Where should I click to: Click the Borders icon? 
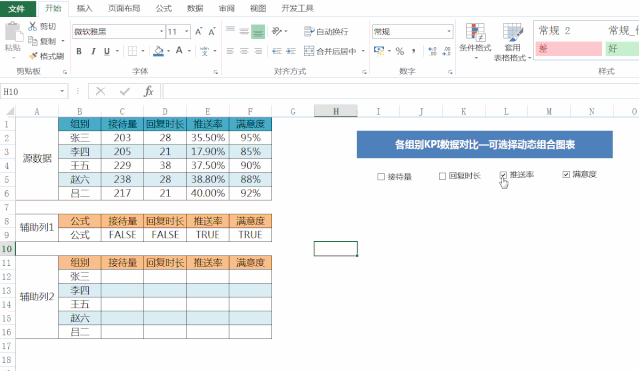point(132,51)
